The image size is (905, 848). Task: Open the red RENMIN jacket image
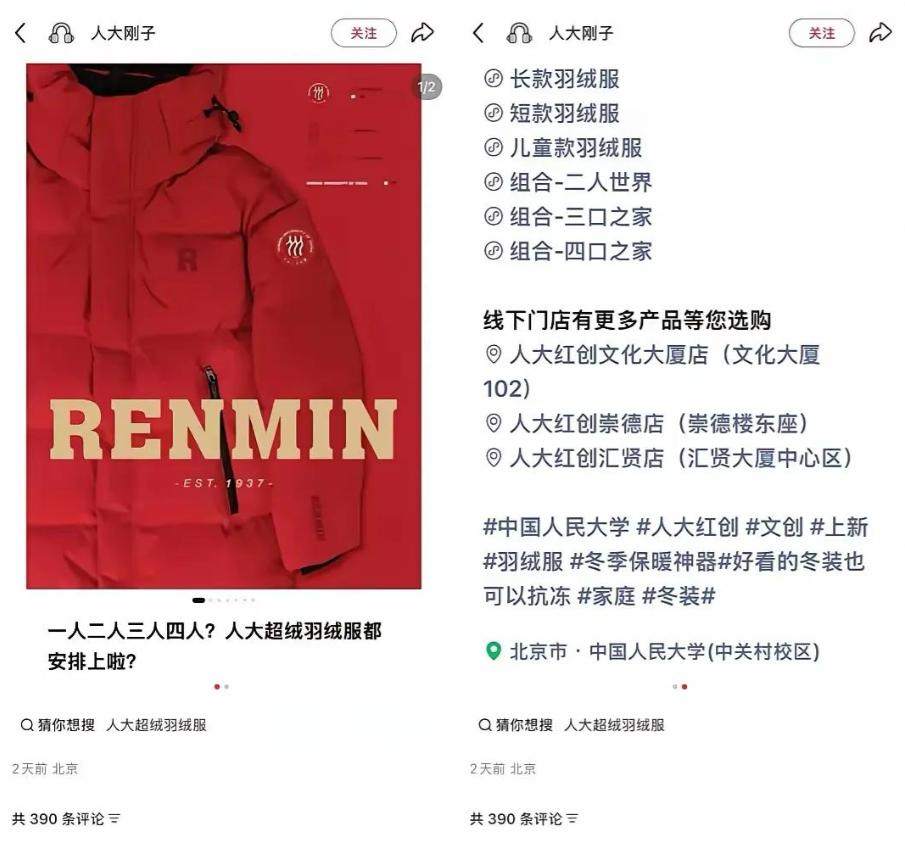point(223,326)
